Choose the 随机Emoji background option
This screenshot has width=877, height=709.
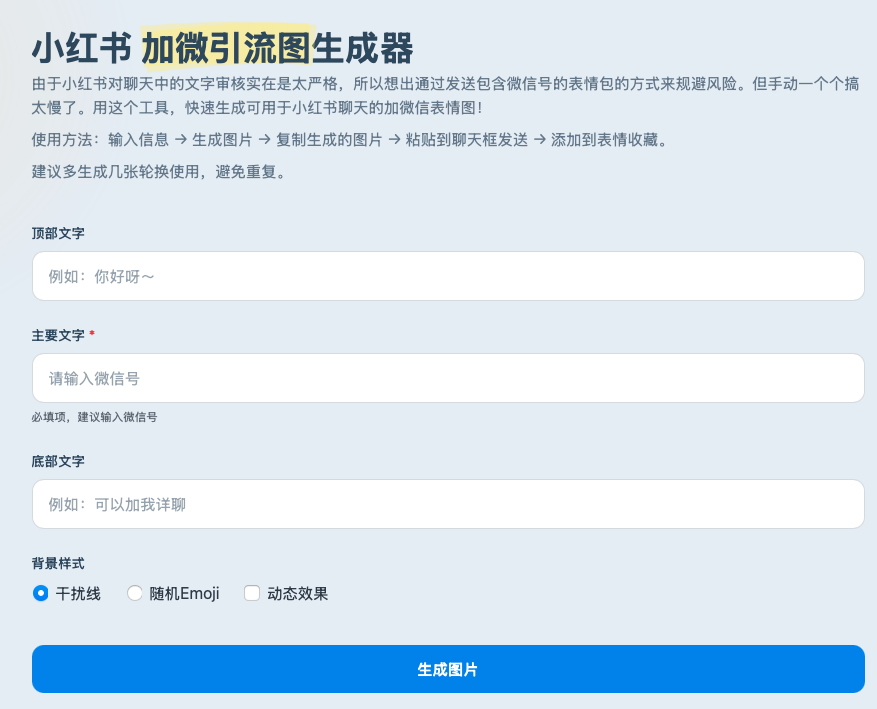(x=135, y=593)
